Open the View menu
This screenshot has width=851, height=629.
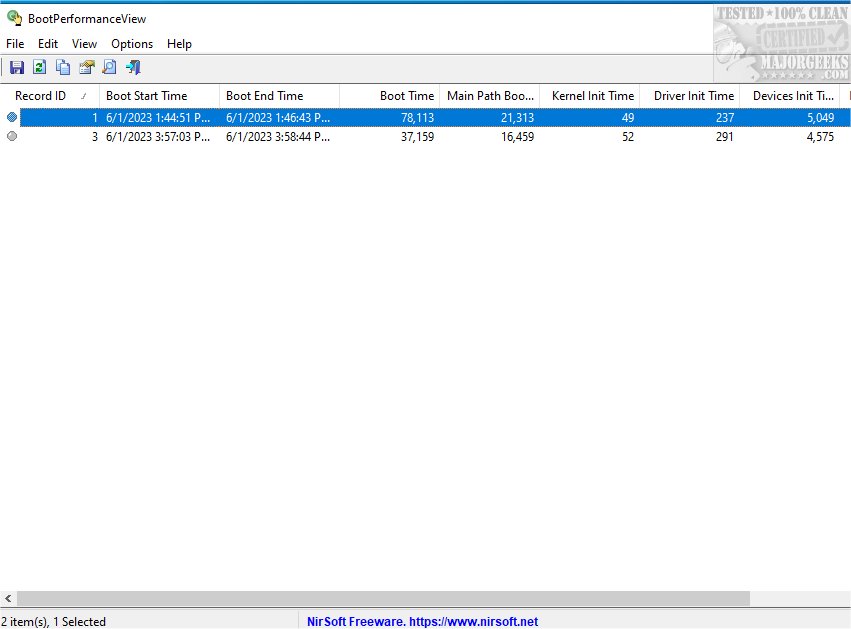84,44
